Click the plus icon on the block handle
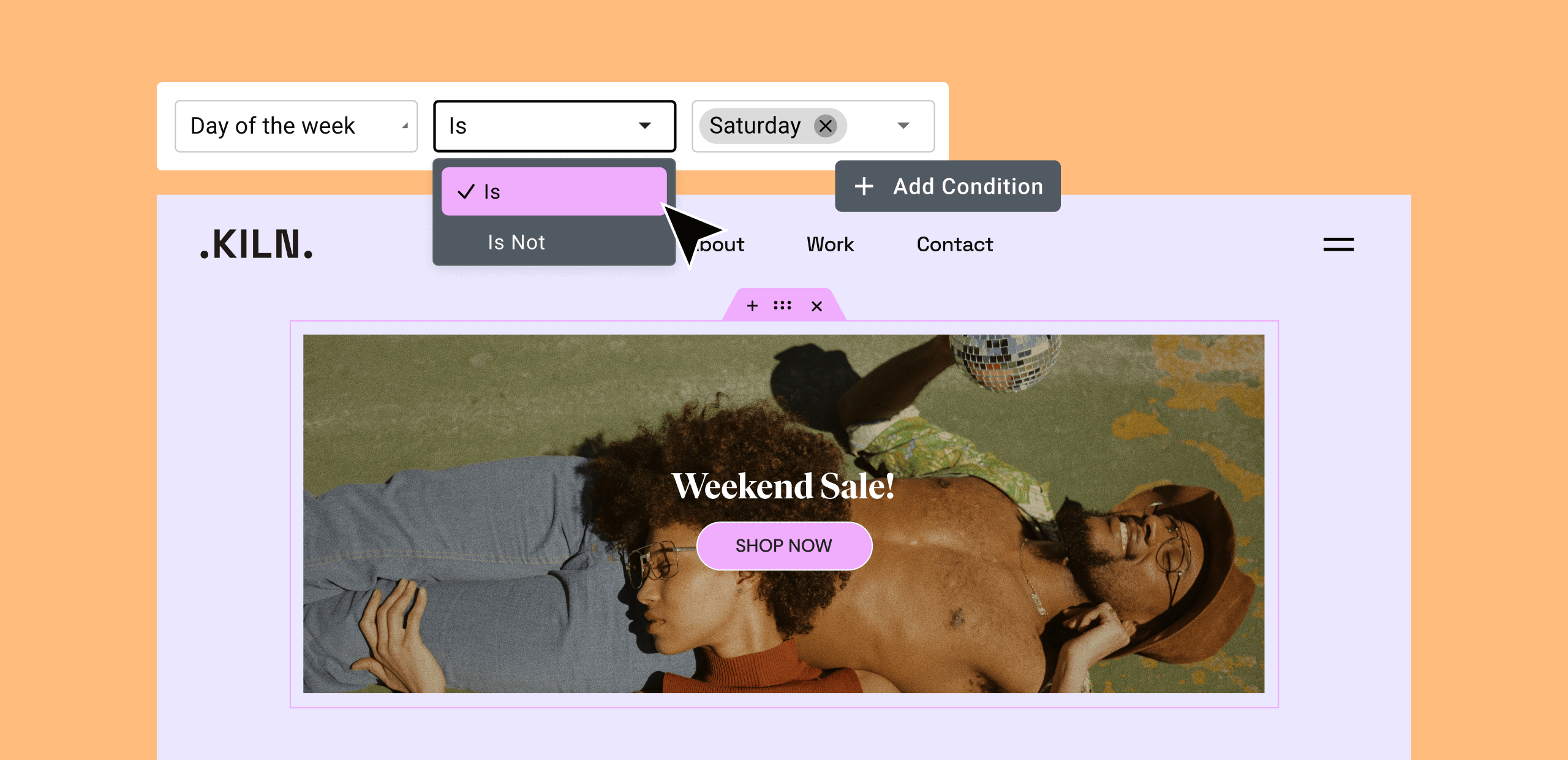 click(752, 306)
